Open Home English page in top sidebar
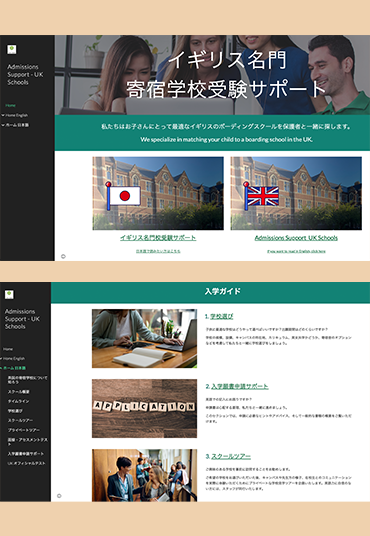The height and width of the screenshot is (536, 370). (x=17, y=116)
